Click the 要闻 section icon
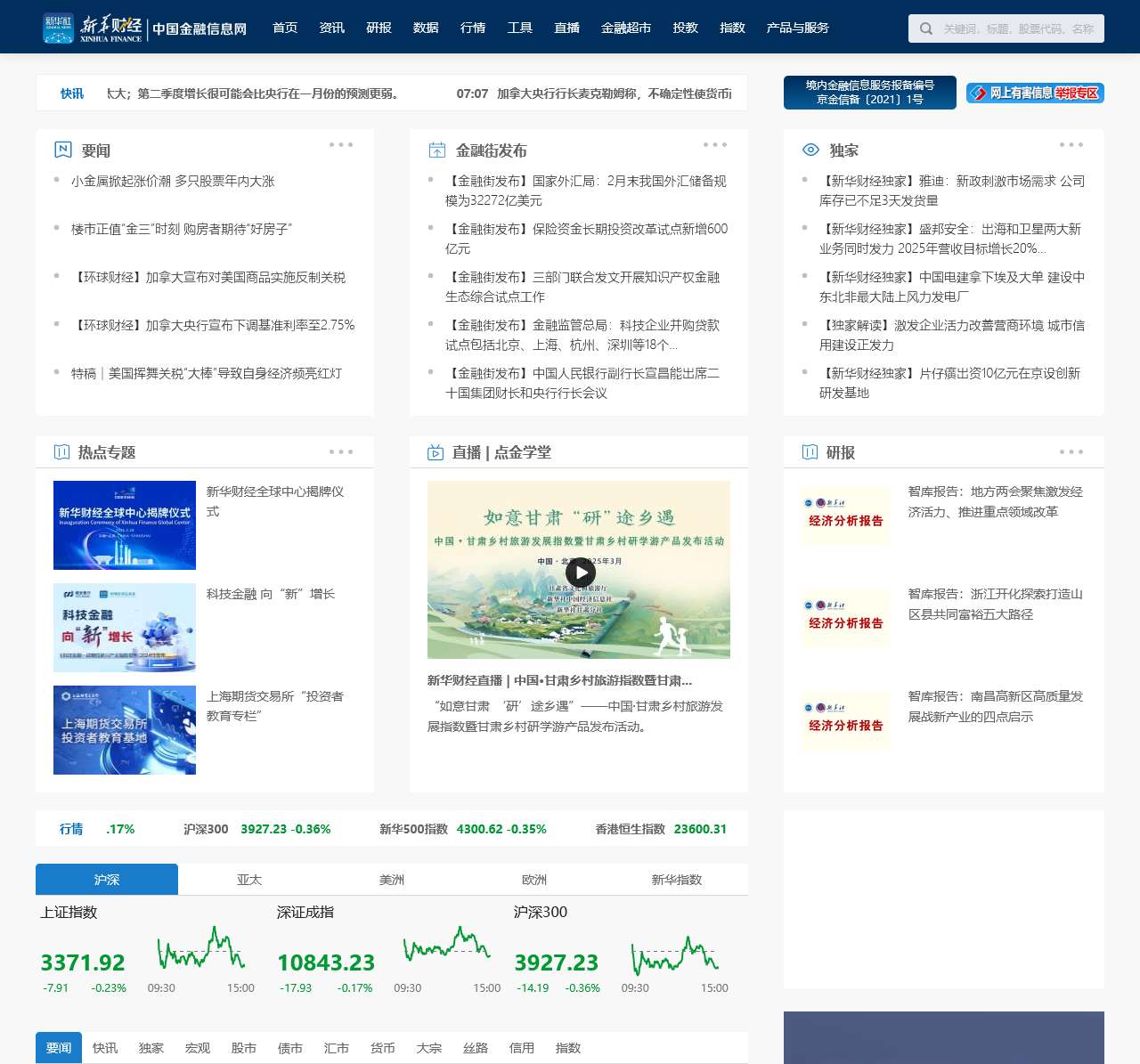The width and height of the screenshot is (1140, 1064). tap(63, 150)
